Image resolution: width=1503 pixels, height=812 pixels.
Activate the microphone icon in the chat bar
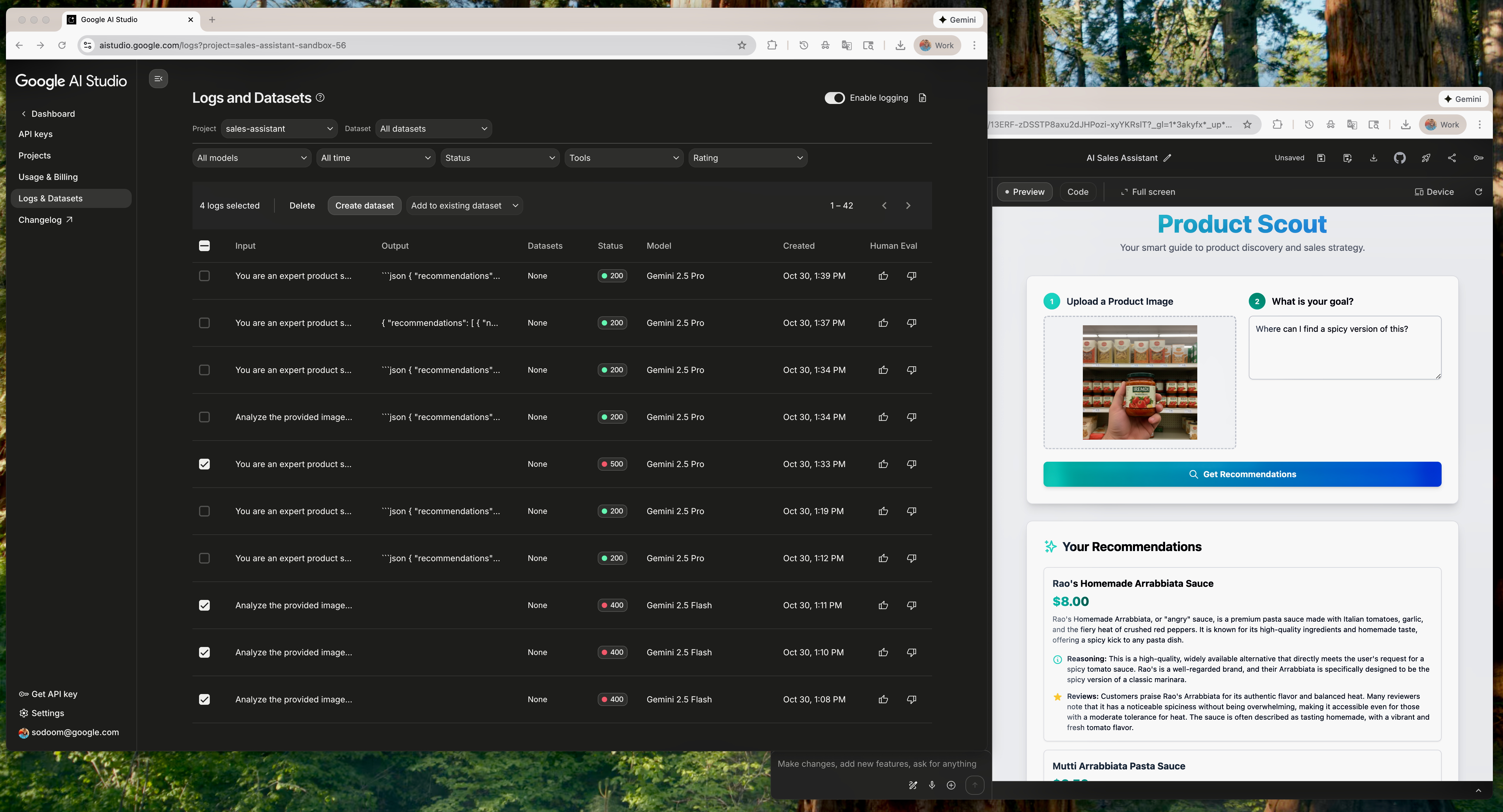coord(932,785)
